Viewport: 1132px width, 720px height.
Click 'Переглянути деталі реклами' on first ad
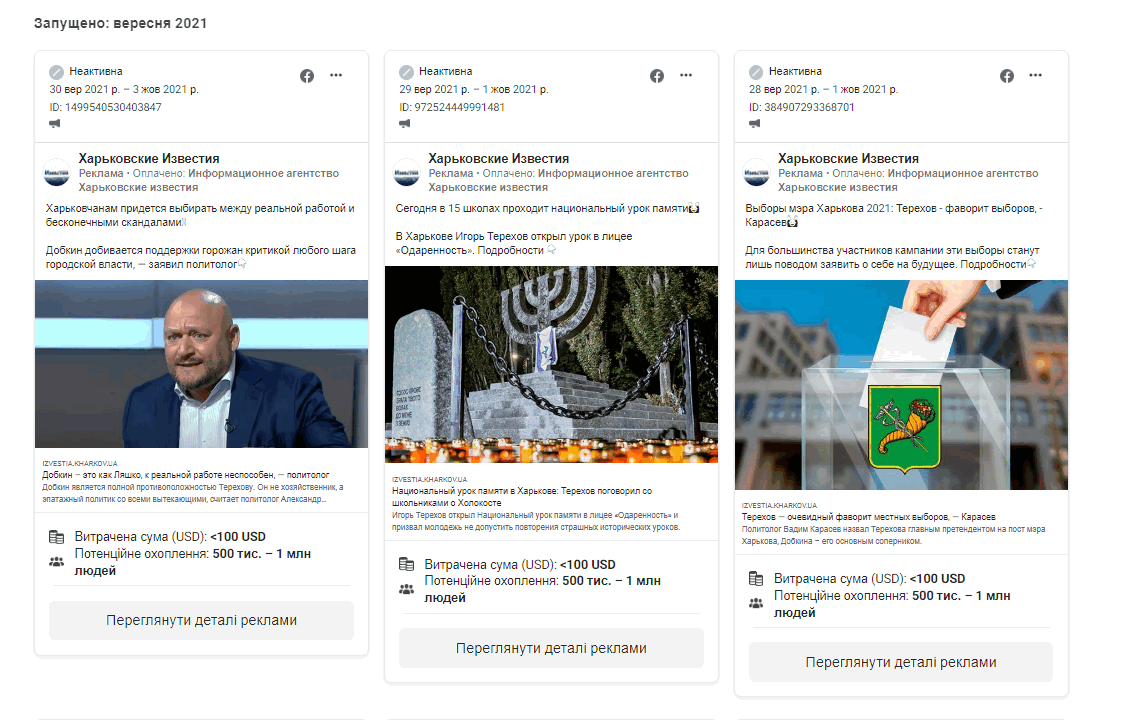[201, 620]
